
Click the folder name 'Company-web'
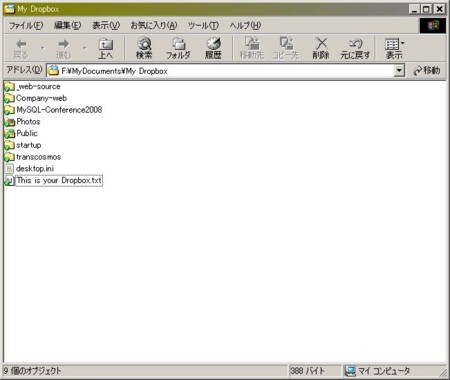pyautogui.click(x=41, y=98)
